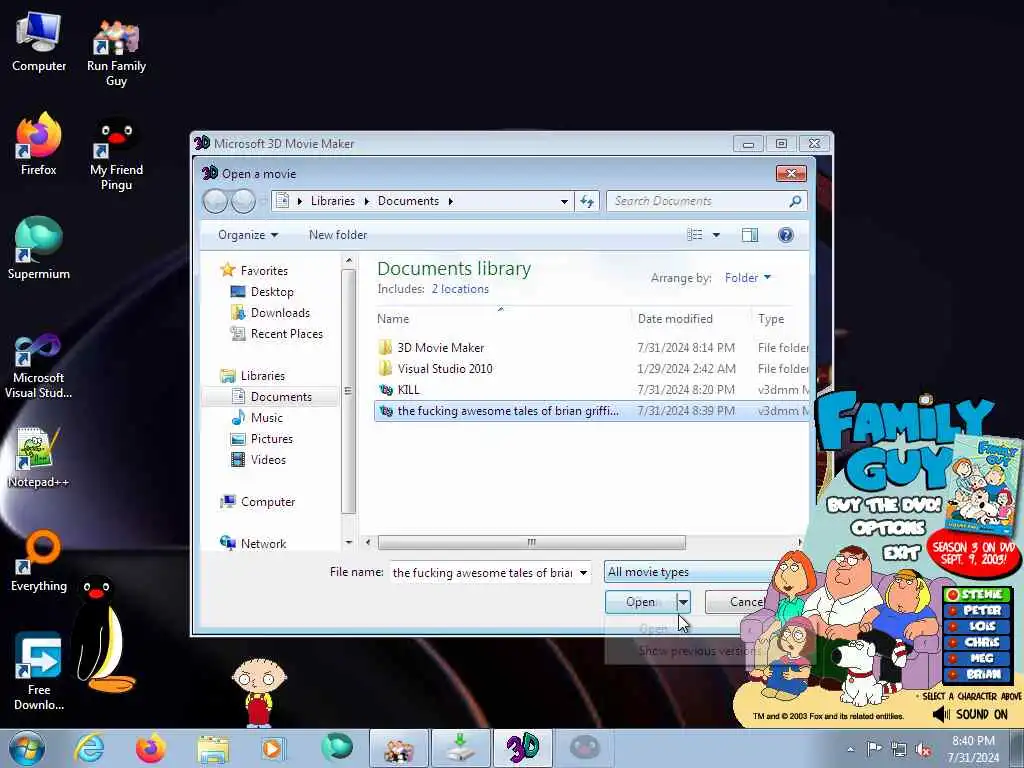Switch to the download manager taskbar item
This screenshot has width=1024, height=768.
click(x=460, y=748)
